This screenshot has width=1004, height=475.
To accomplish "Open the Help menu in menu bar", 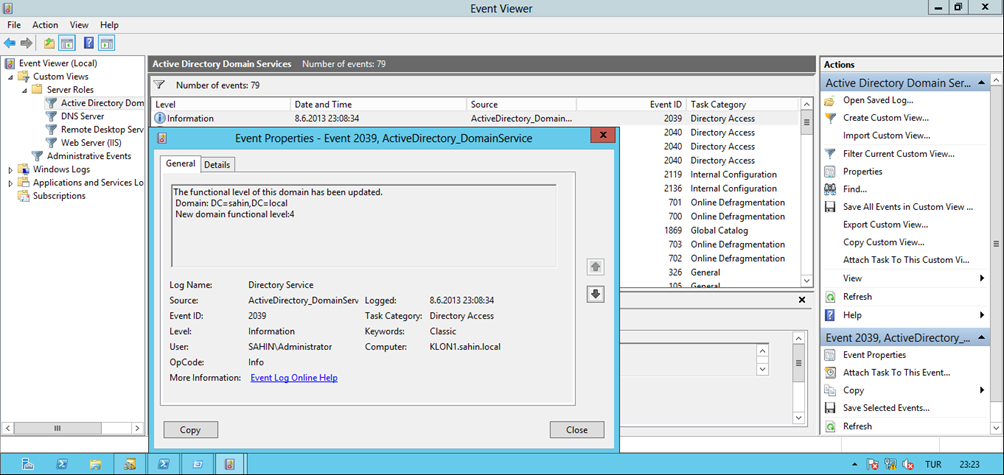I will coord(109,25).
